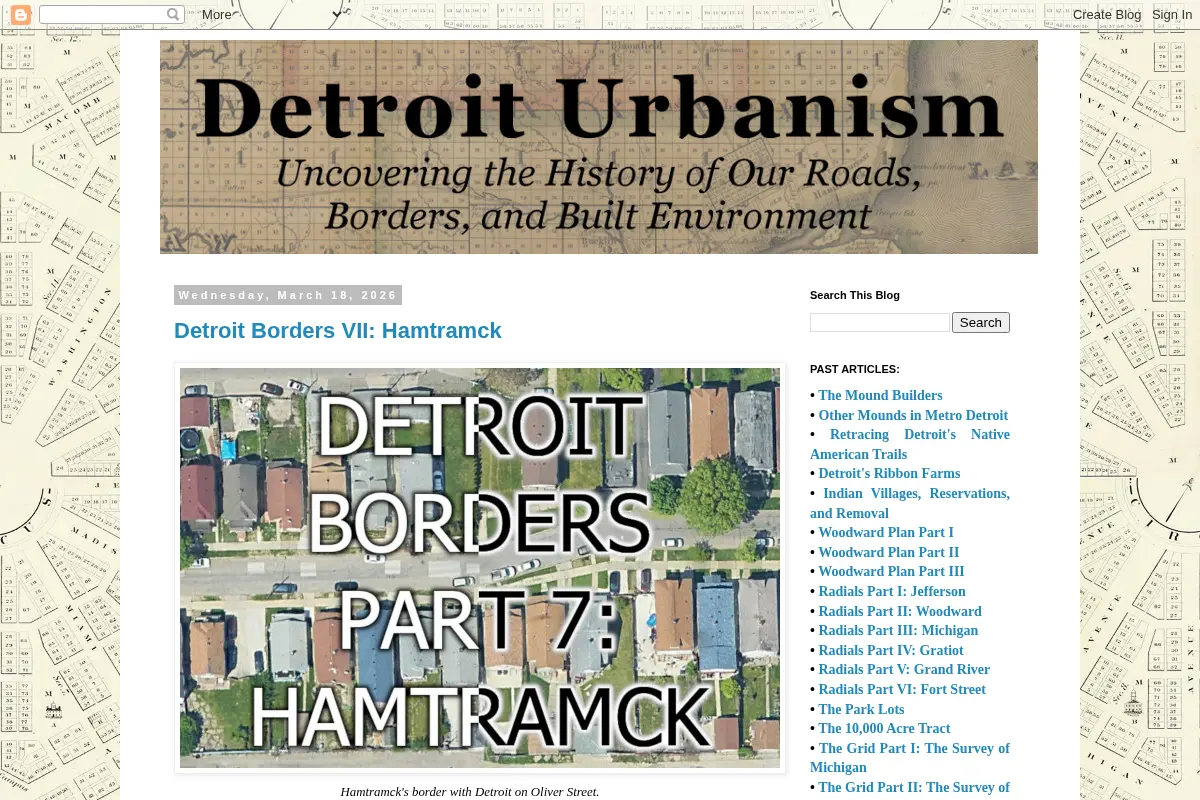This screenshot has height=800, width=1200.
Task: Open Other Mounds in Metro Detroit article
Action: coord(913,415)
